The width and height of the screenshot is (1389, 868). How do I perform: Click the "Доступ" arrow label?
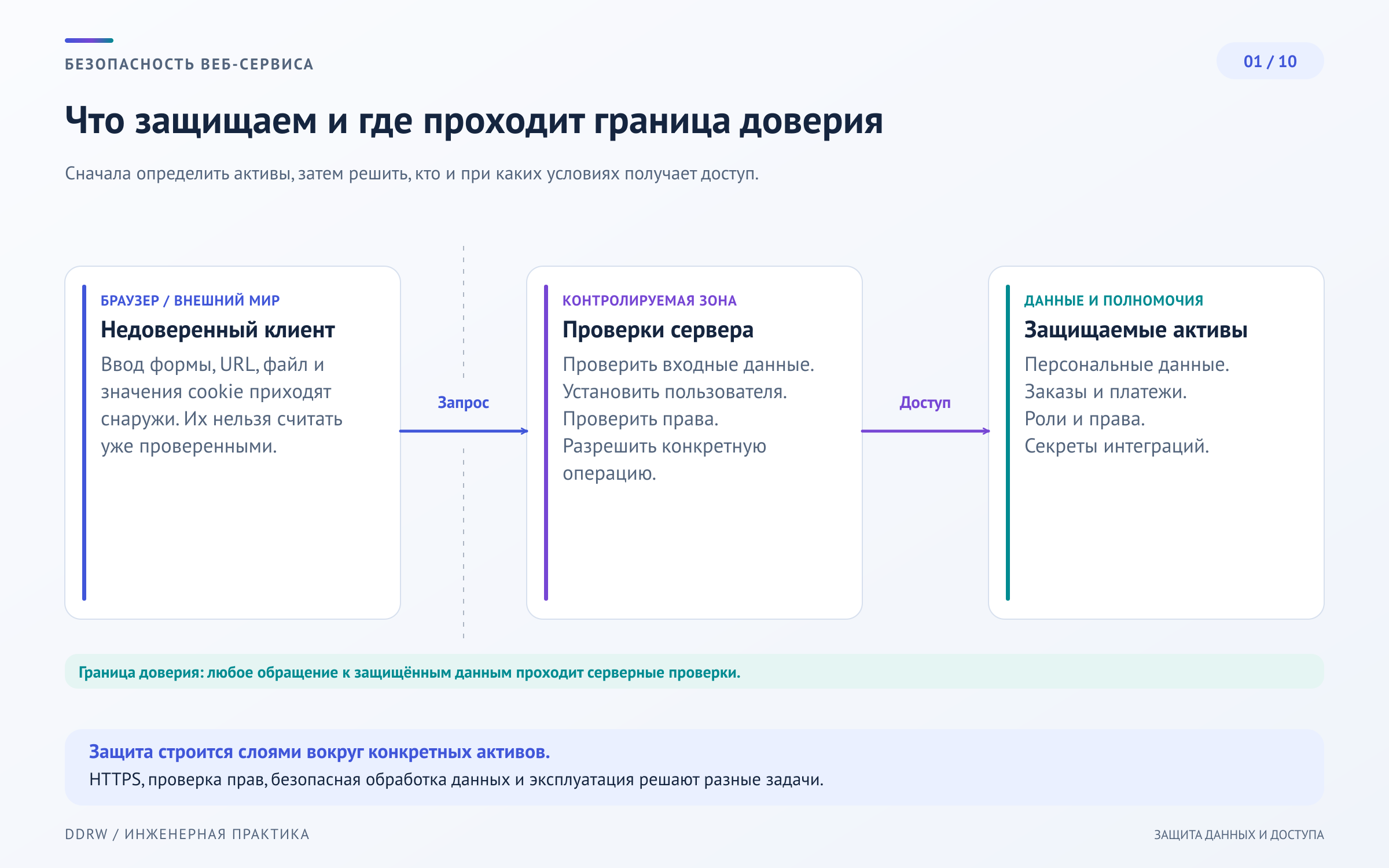coord(925,402)
